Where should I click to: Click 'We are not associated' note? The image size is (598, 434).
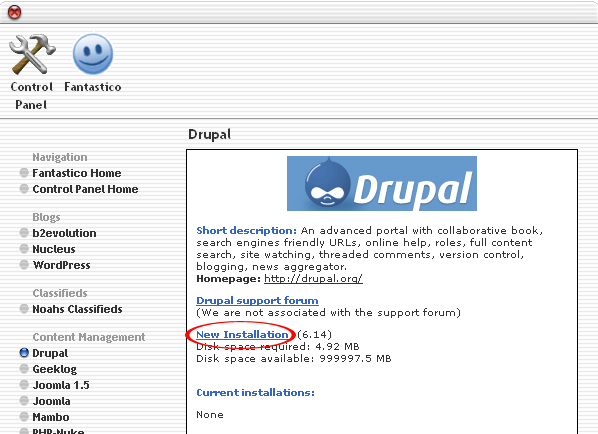pyautogui.click(x=328, y=313)
